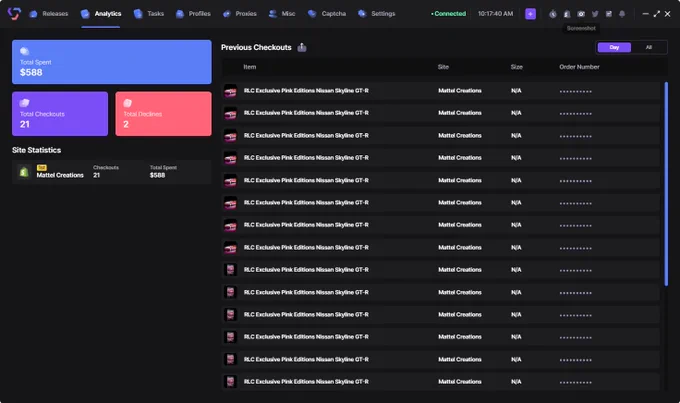Click the Site Statistics heading
The image size is (680, 403).
point(36,150)
